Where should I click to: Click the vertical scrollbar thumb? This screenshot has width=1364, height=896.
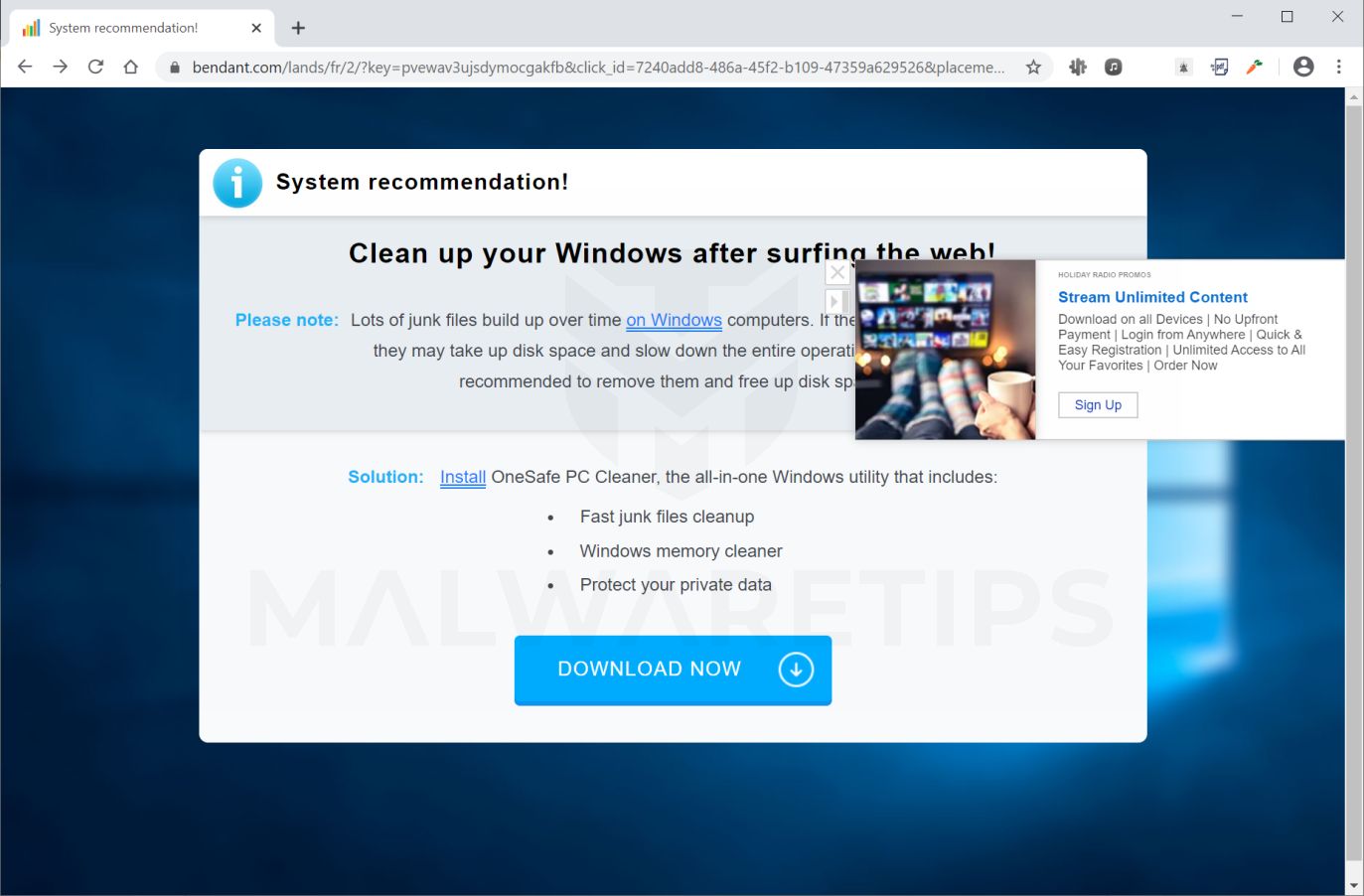[x=1354, y=484]
